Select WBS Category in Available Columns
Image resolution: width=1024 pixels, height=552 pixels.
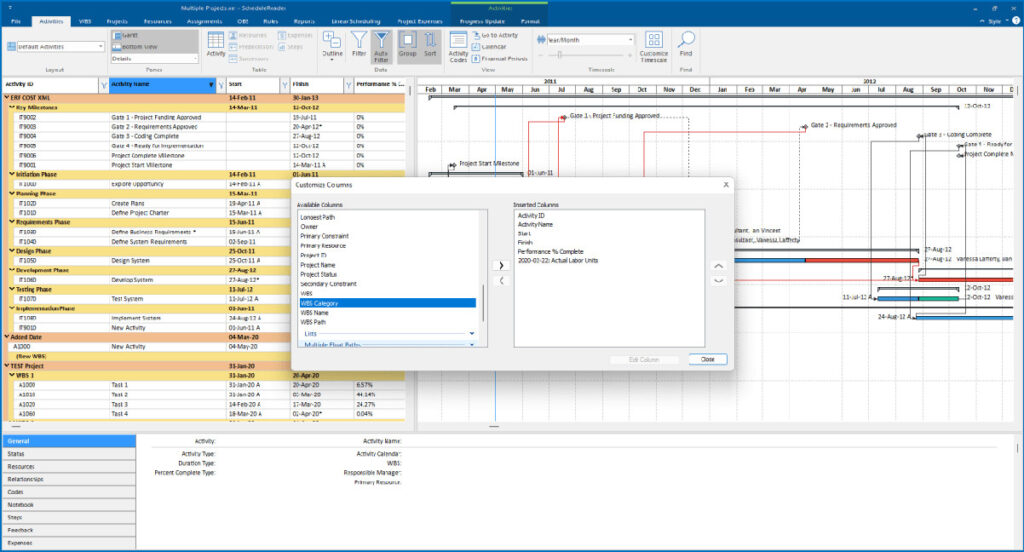[x=387, y=303]
